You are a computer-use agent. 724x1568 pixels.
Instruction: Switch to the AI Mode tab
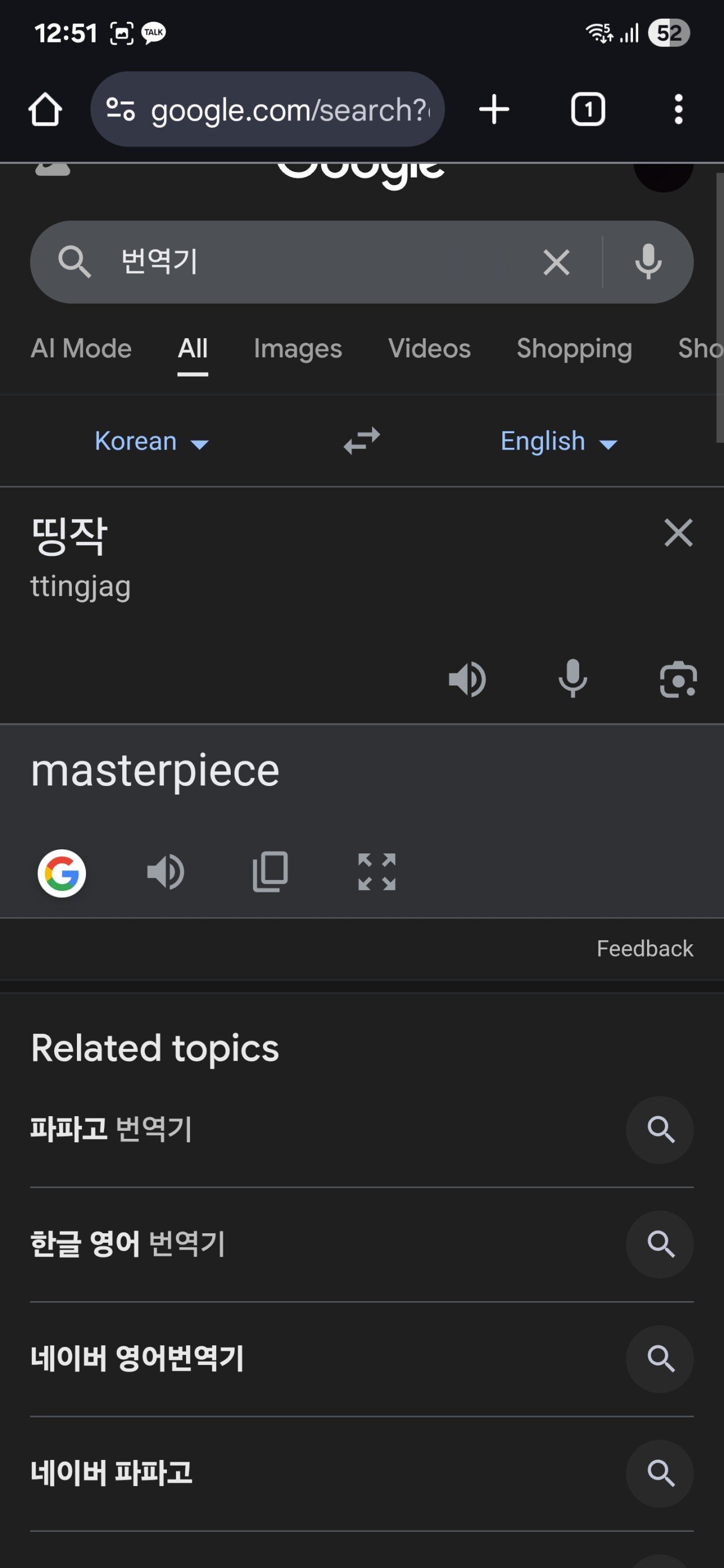pos(81,349)
